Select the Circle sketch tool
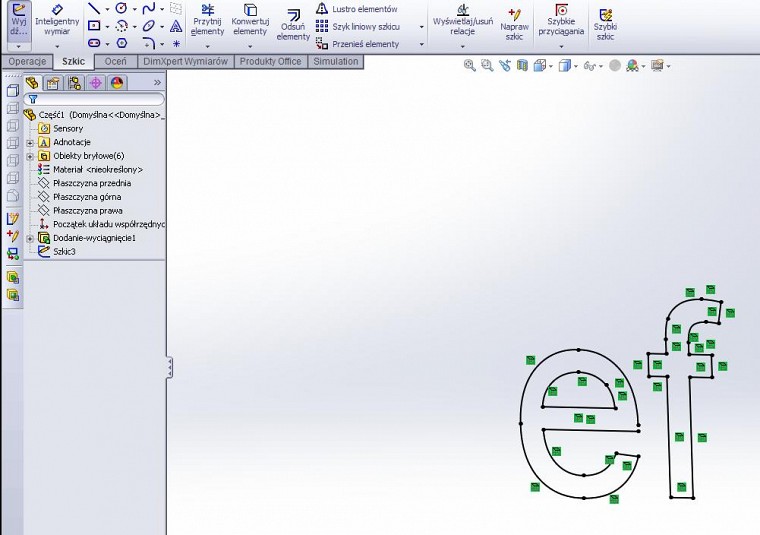 coord(121,8)
